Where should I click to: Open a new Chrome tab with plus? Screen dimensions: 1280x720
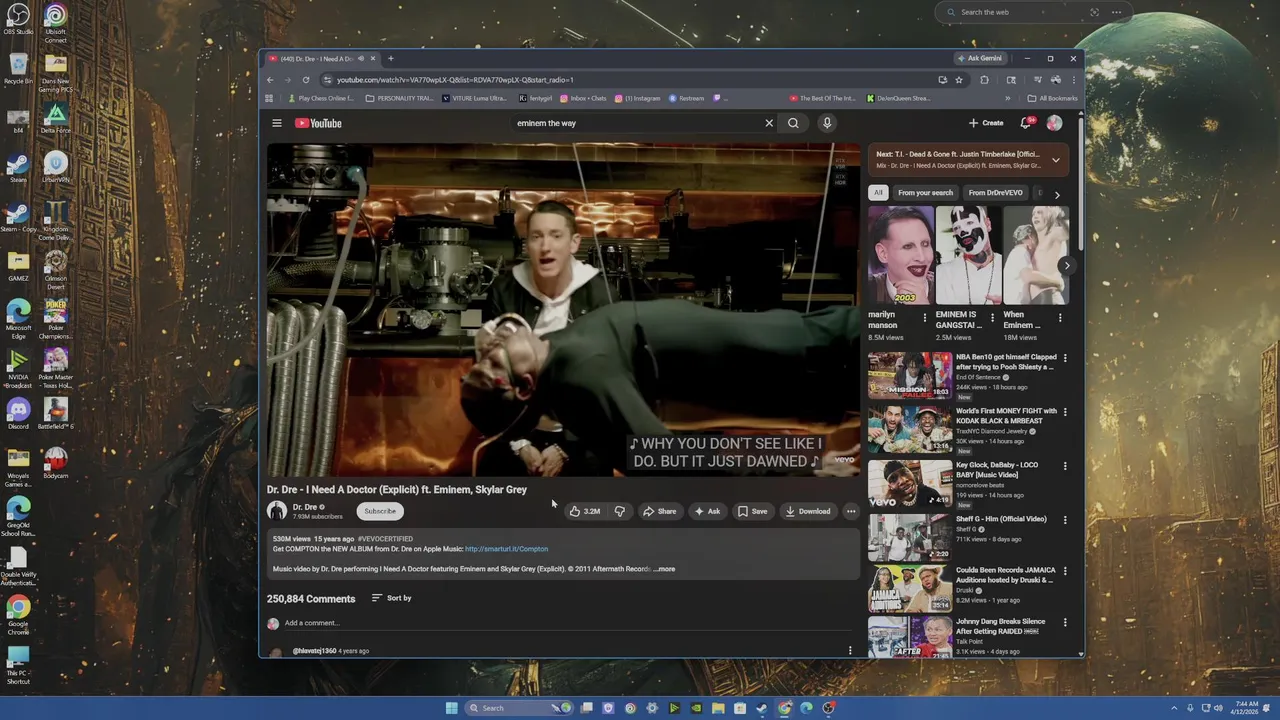391,58
